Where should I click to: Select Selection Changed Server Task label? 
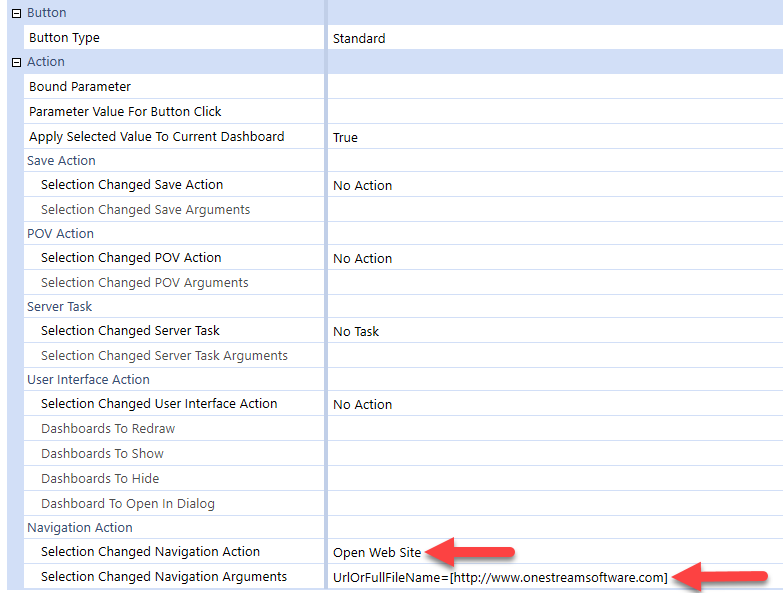click(130, 330)
